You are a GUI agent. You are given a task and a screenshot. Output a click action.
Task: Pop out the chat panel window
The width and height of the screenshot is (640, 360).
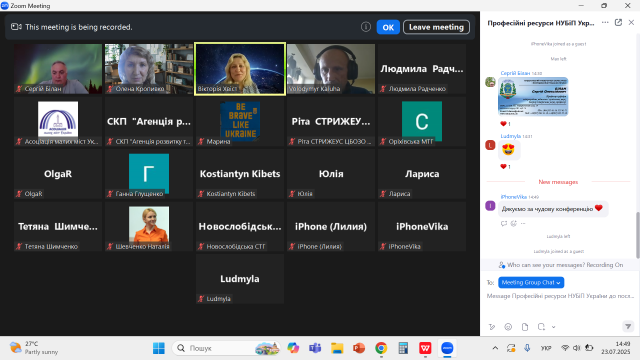[618, 22]
